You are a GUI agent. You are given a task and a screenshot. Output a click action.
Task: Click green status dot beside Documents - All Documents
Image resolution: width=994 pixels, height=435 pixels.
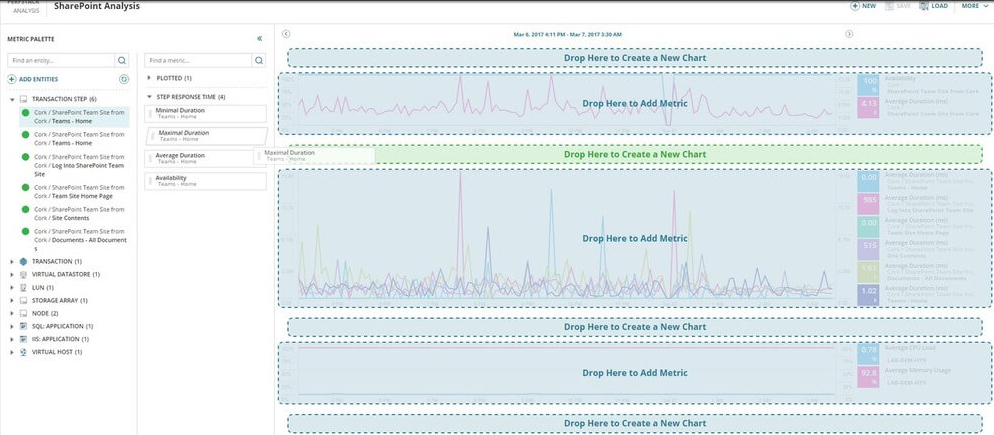pyautogui.click(x=25, y=231)
